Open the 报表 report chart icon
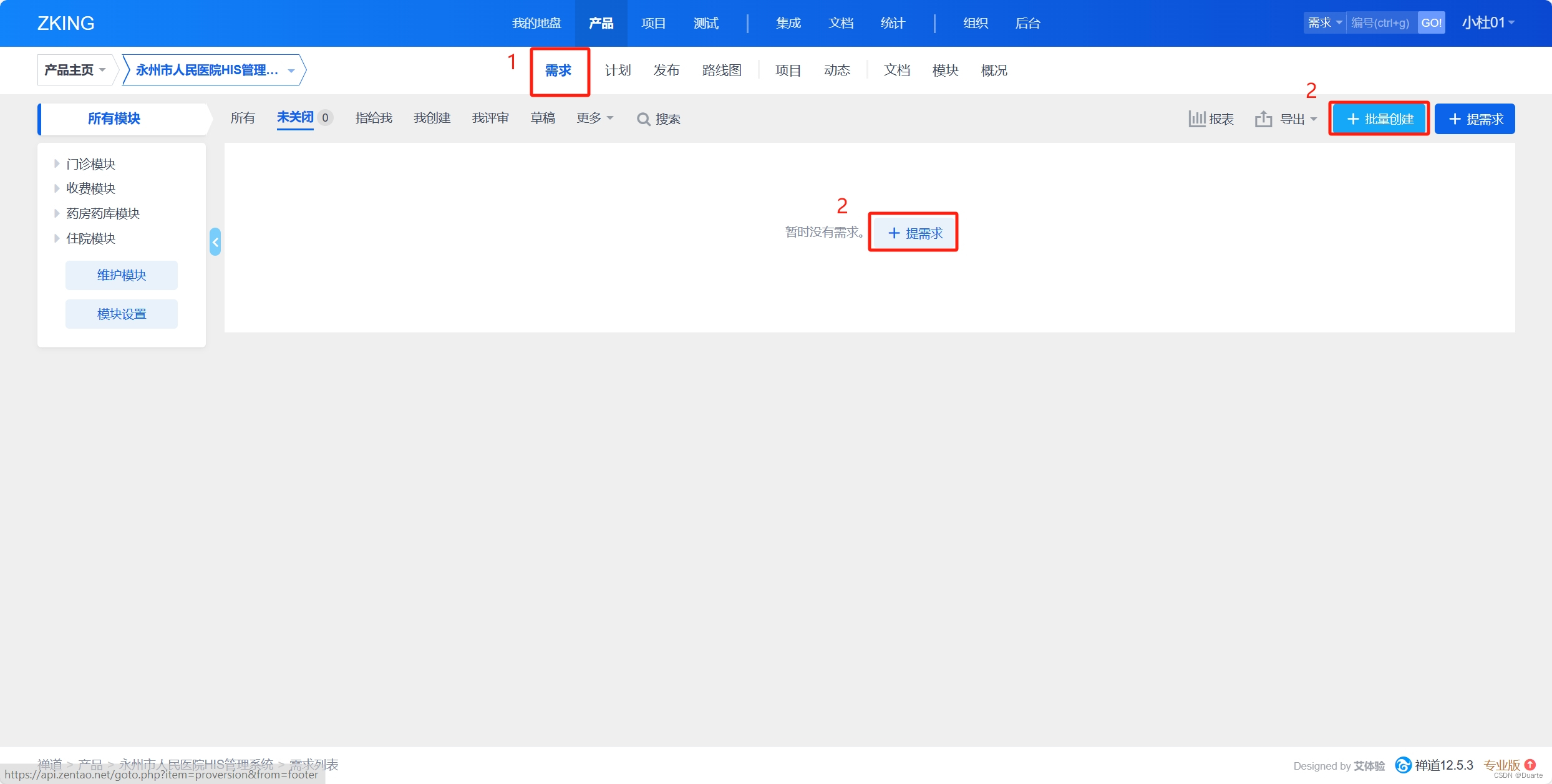Image resolution: width=1552 pixels, height=784 pixels. (1196, 119)
